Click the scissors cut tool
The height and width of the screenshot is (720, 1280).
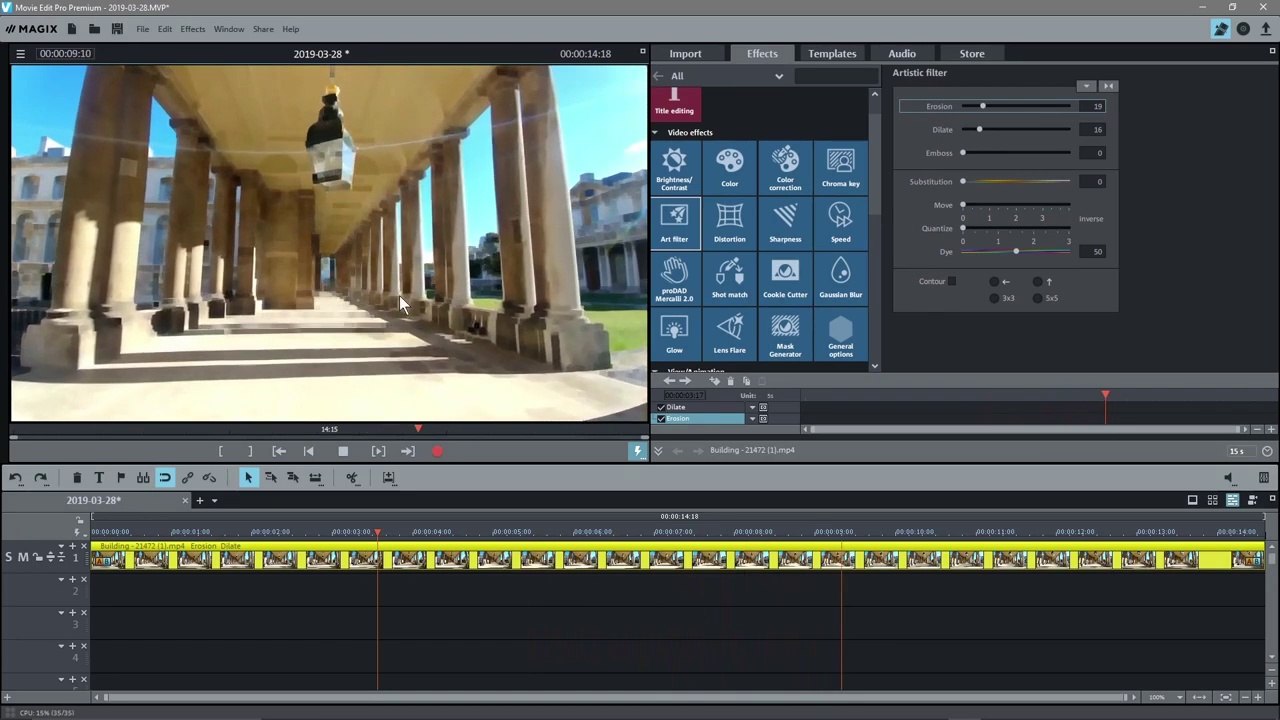click(x=352, y=478)
